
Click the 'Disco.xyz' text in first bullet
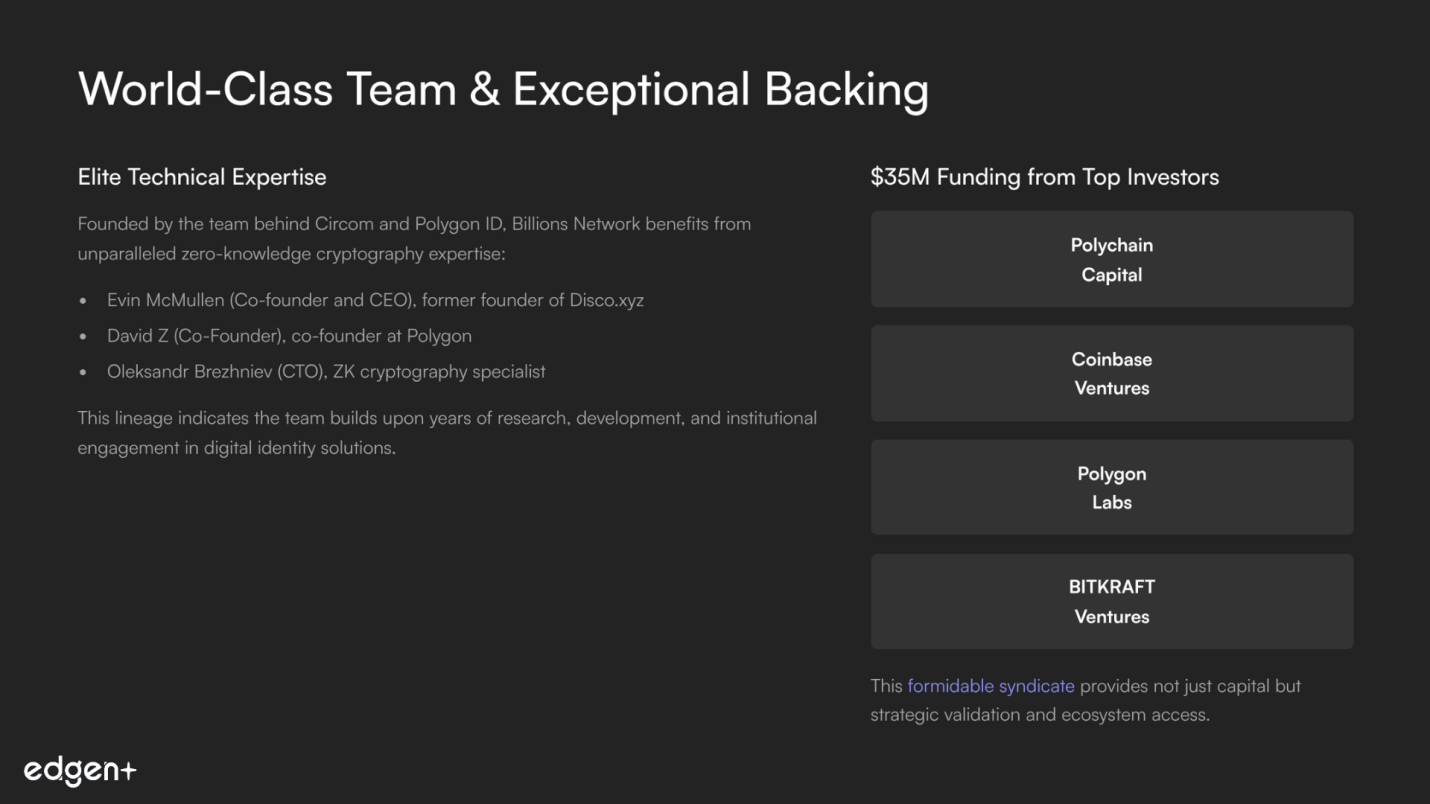[606, 300]
